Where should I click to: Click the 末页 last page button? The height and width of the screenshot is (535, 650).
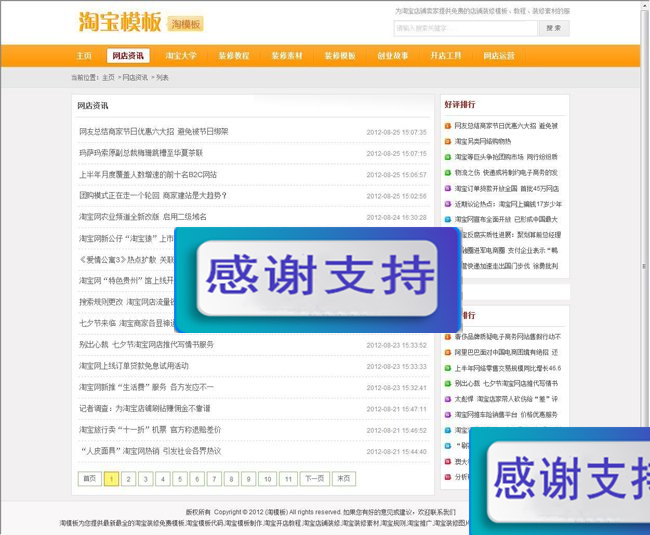[x=344, y=479]
